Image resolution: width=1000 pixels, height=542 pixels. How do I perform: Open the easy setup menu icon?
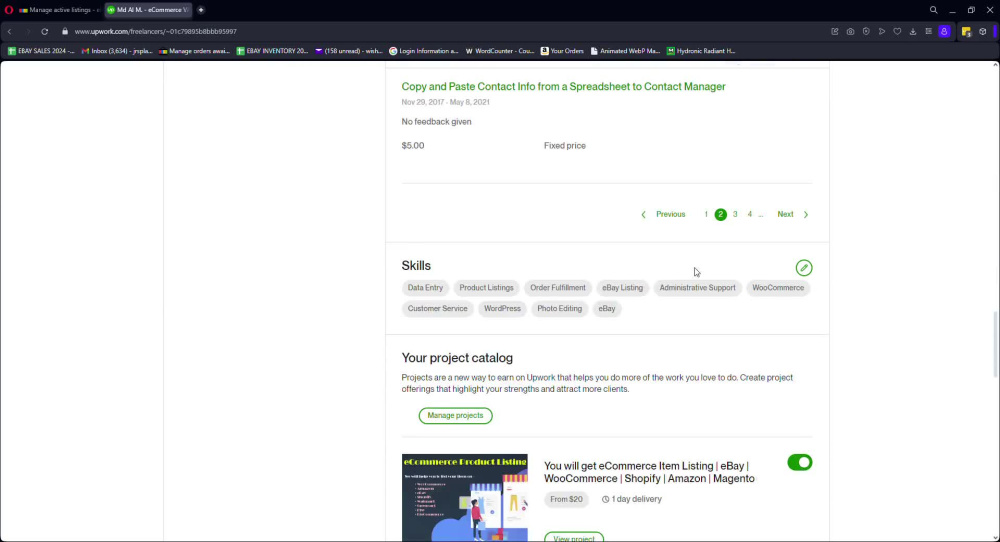[x=929, y=31]
